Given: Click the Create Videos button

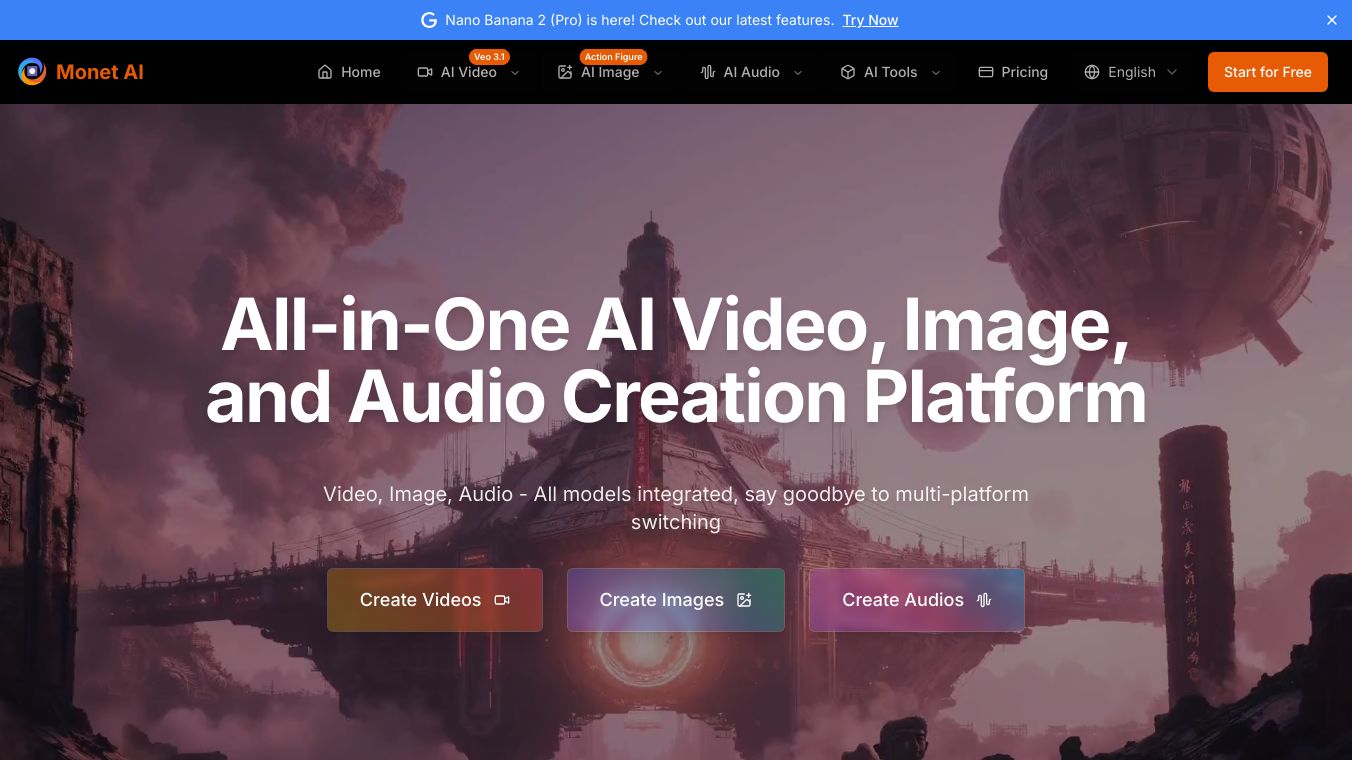Looking at the screenshot, I should tap(435, 600).
